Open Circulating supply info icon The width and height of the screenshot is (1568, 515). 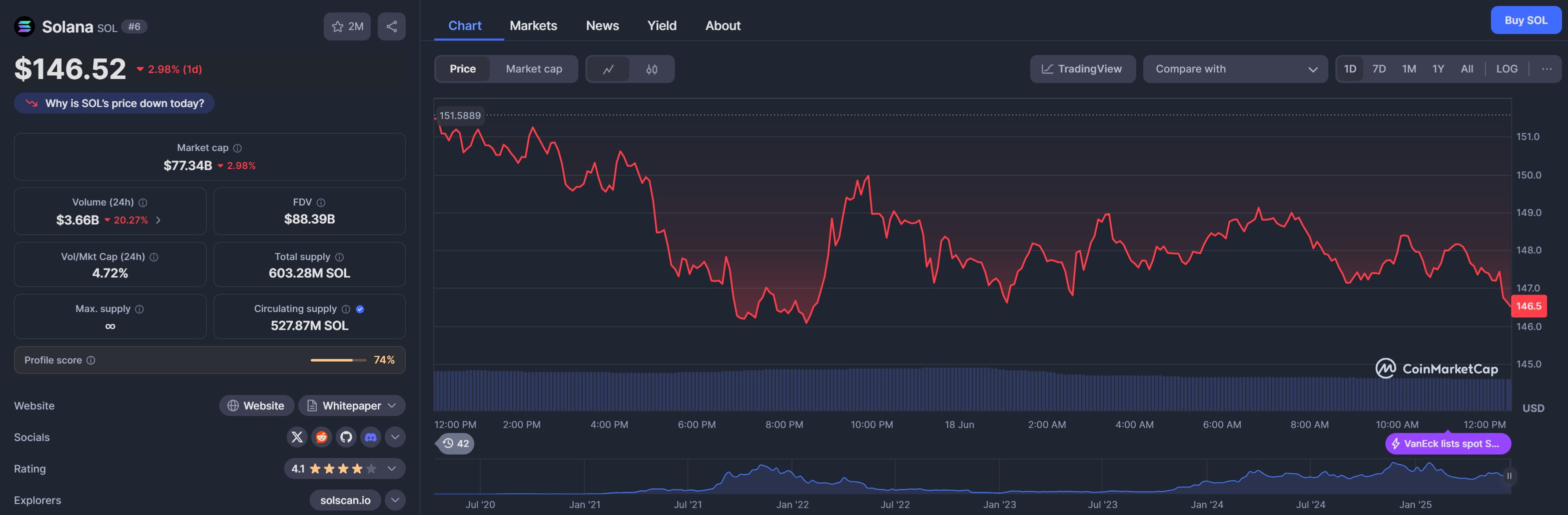point(346,309)
